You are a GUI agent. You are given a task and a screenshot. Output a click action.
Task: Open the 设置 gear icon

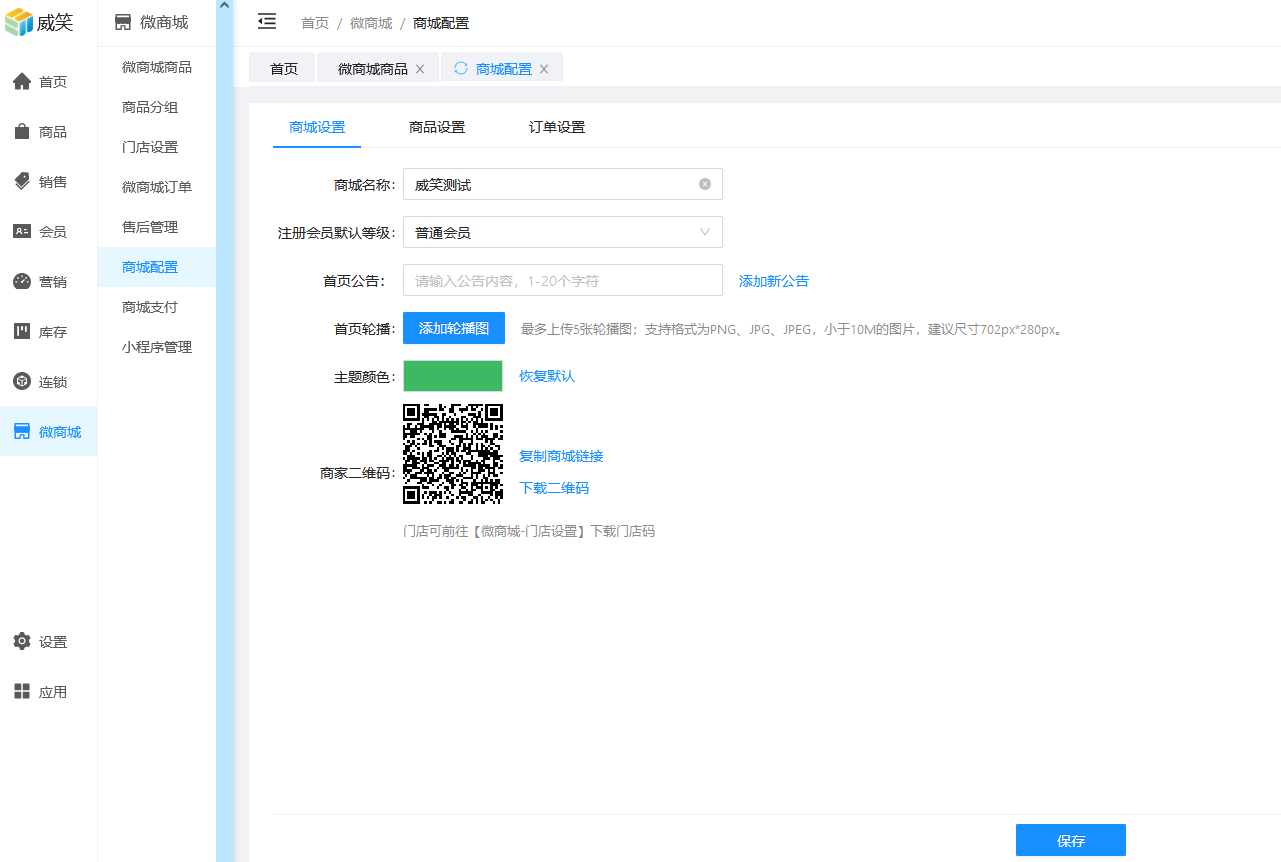point(22,642)
